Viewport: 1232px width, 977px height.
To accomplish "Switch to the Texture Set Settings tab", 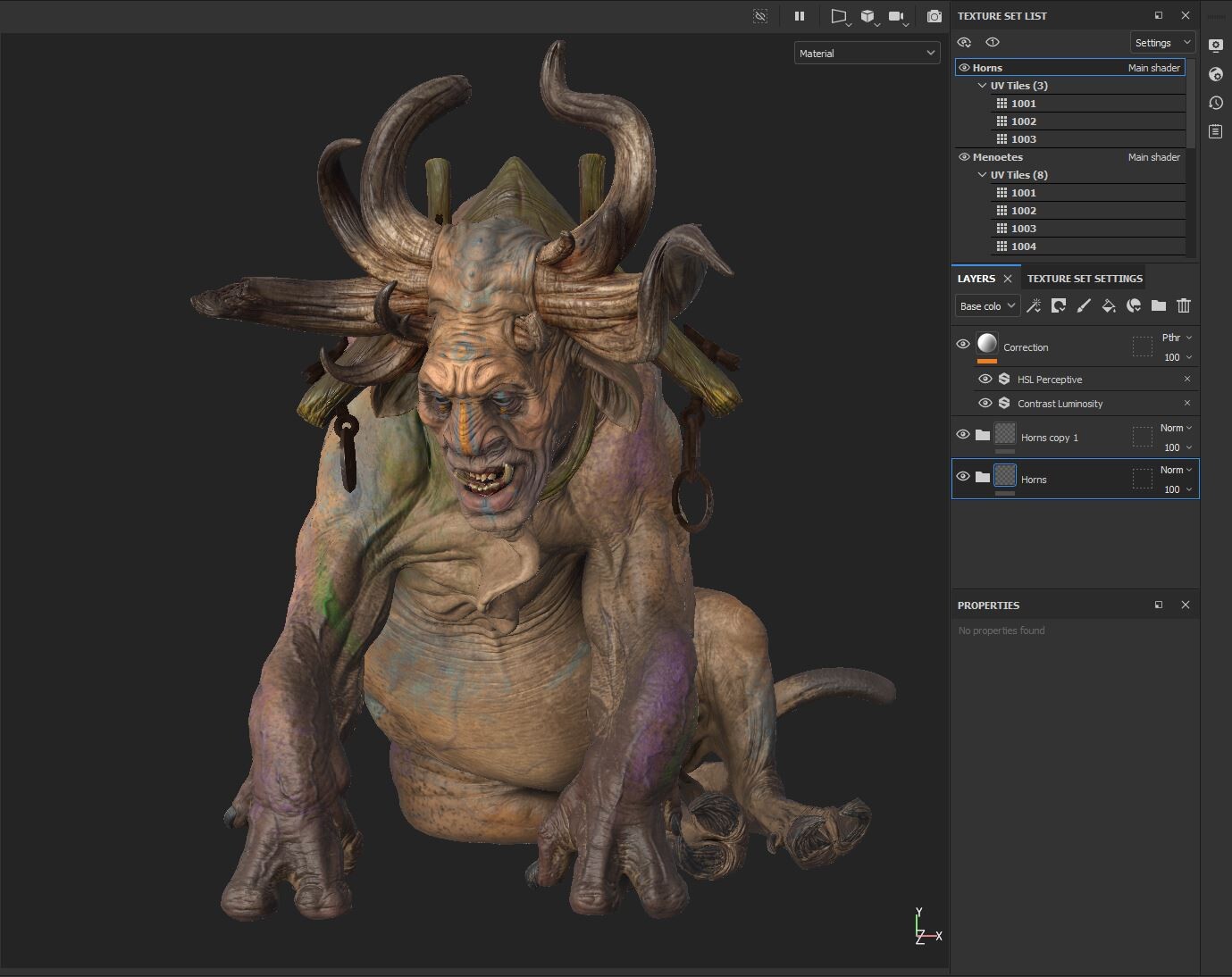I will coord(1085,279).
